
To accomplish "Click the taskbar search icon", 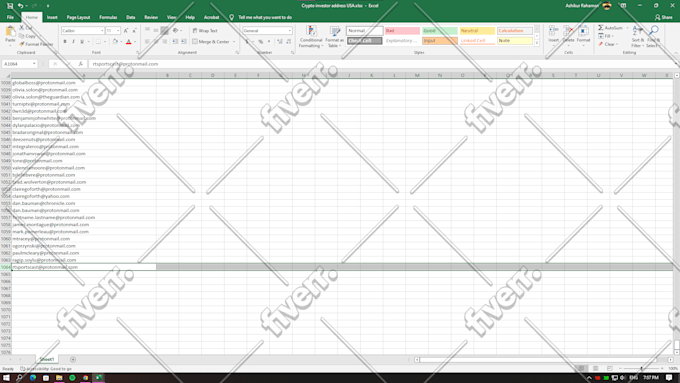I will [x=19, y=378].
